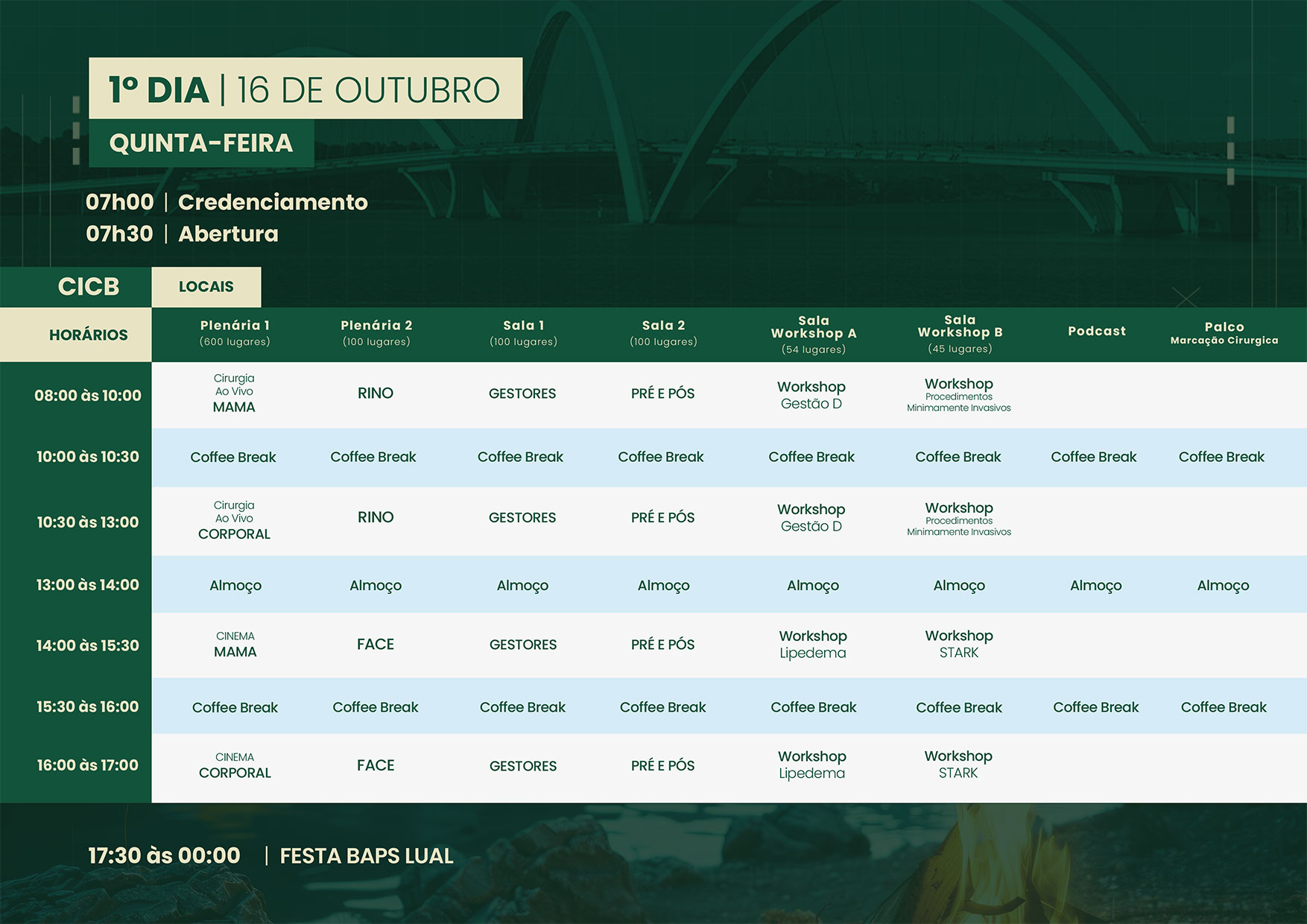Click RINO in the 08:00 às 10:00 row

tap(375, 393)
